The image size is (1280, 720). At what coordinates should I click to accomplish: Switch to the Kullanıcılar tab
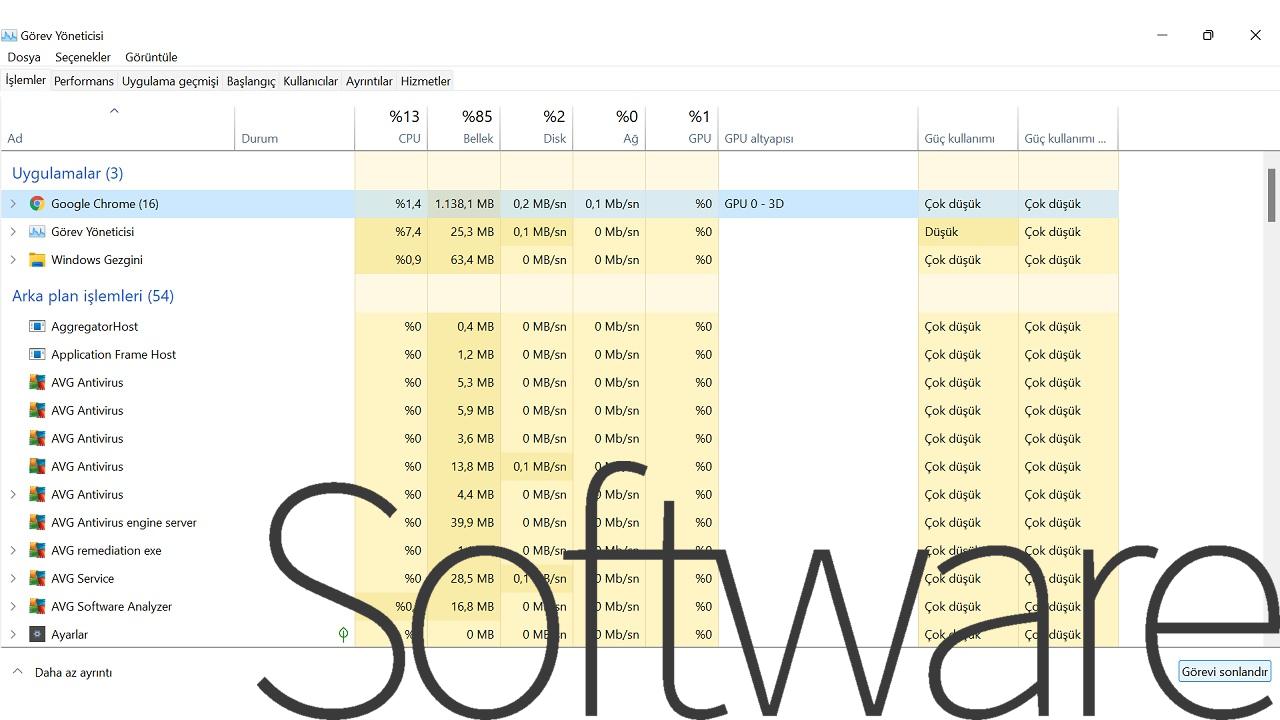[311, 81]
